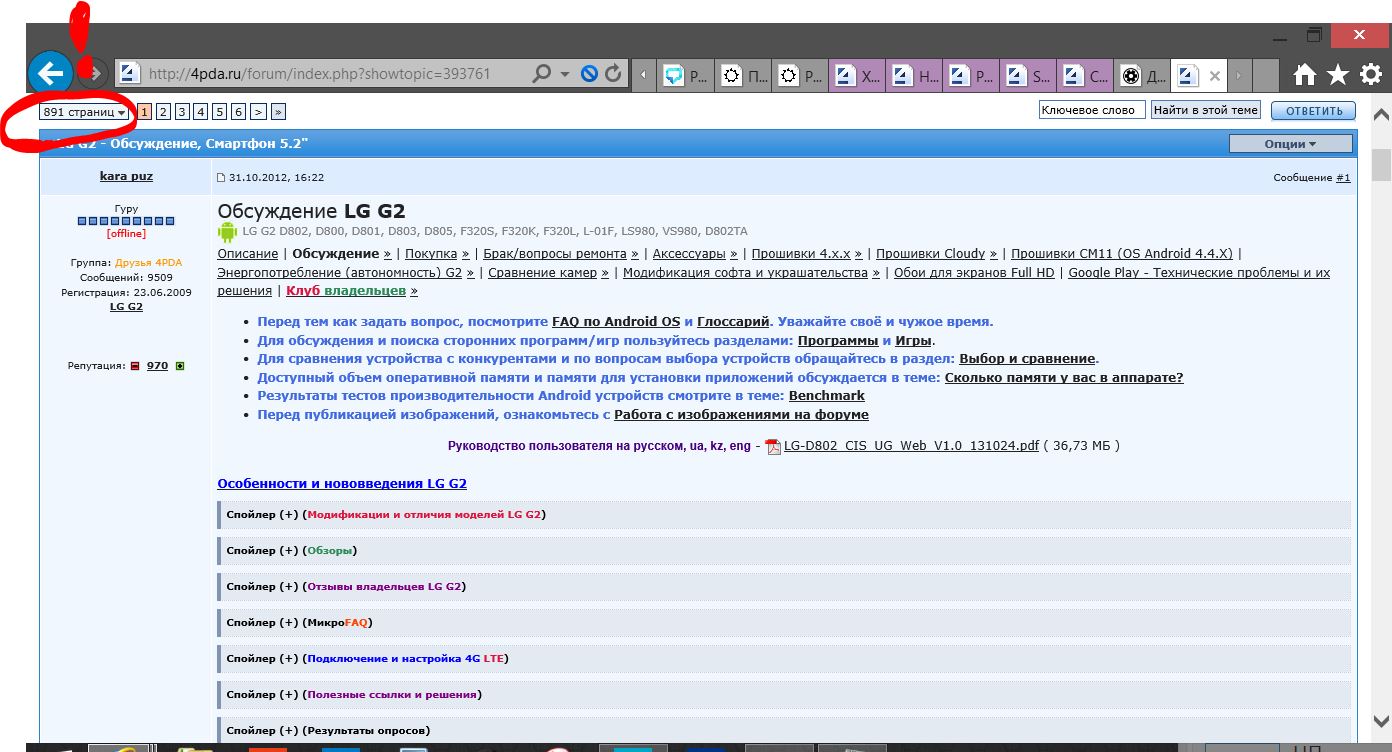Expand spoiler 'Модификации и отличия моделей LG G2'
Image resolution: width=1392 pixels, height=752 pixels.
point(784,515)
